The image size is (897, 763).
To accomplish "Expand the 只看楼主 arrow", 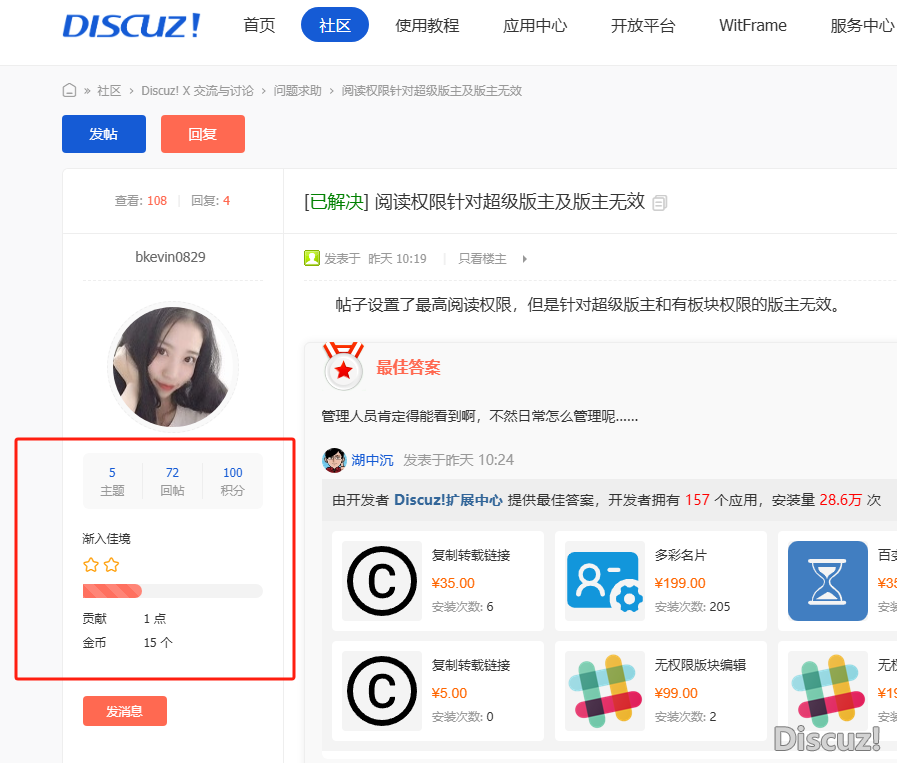I will tap(522, 258).
